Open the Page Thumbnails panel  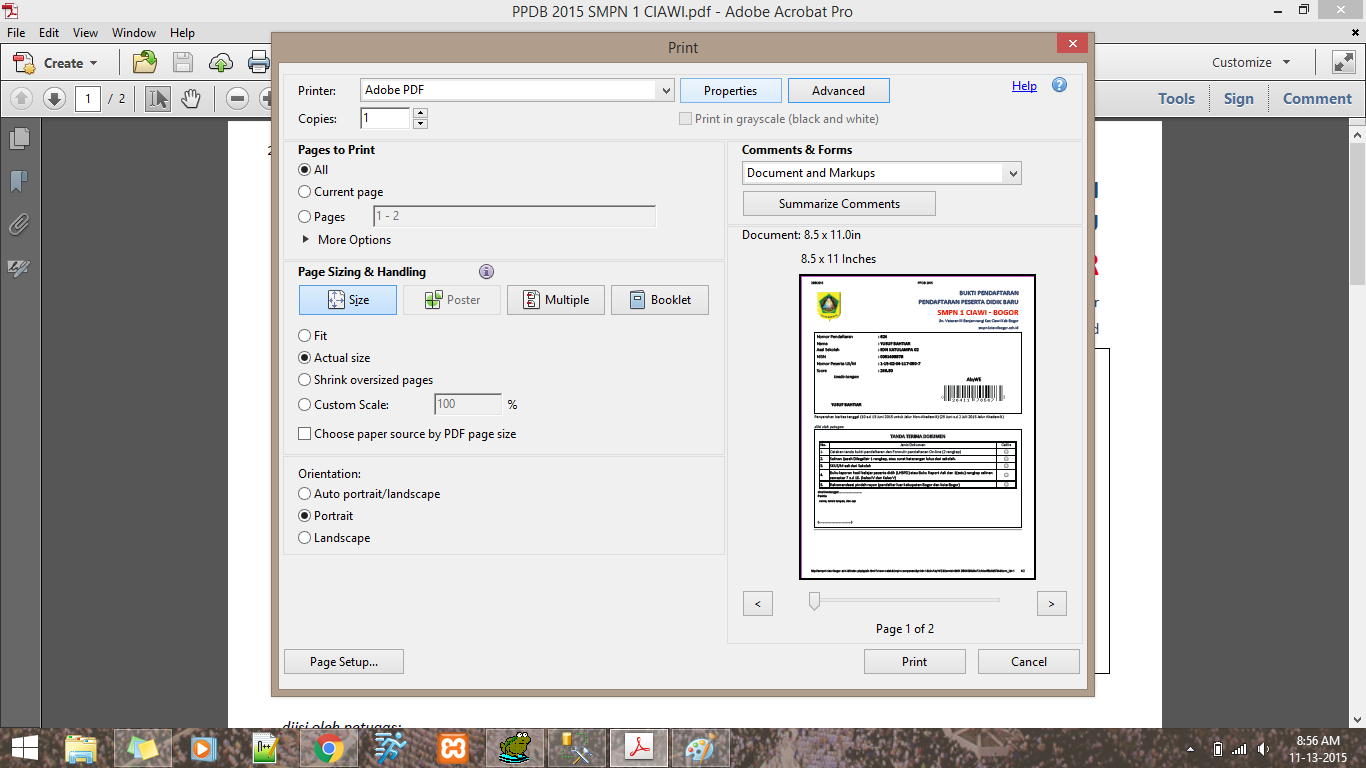click(19, 139)
